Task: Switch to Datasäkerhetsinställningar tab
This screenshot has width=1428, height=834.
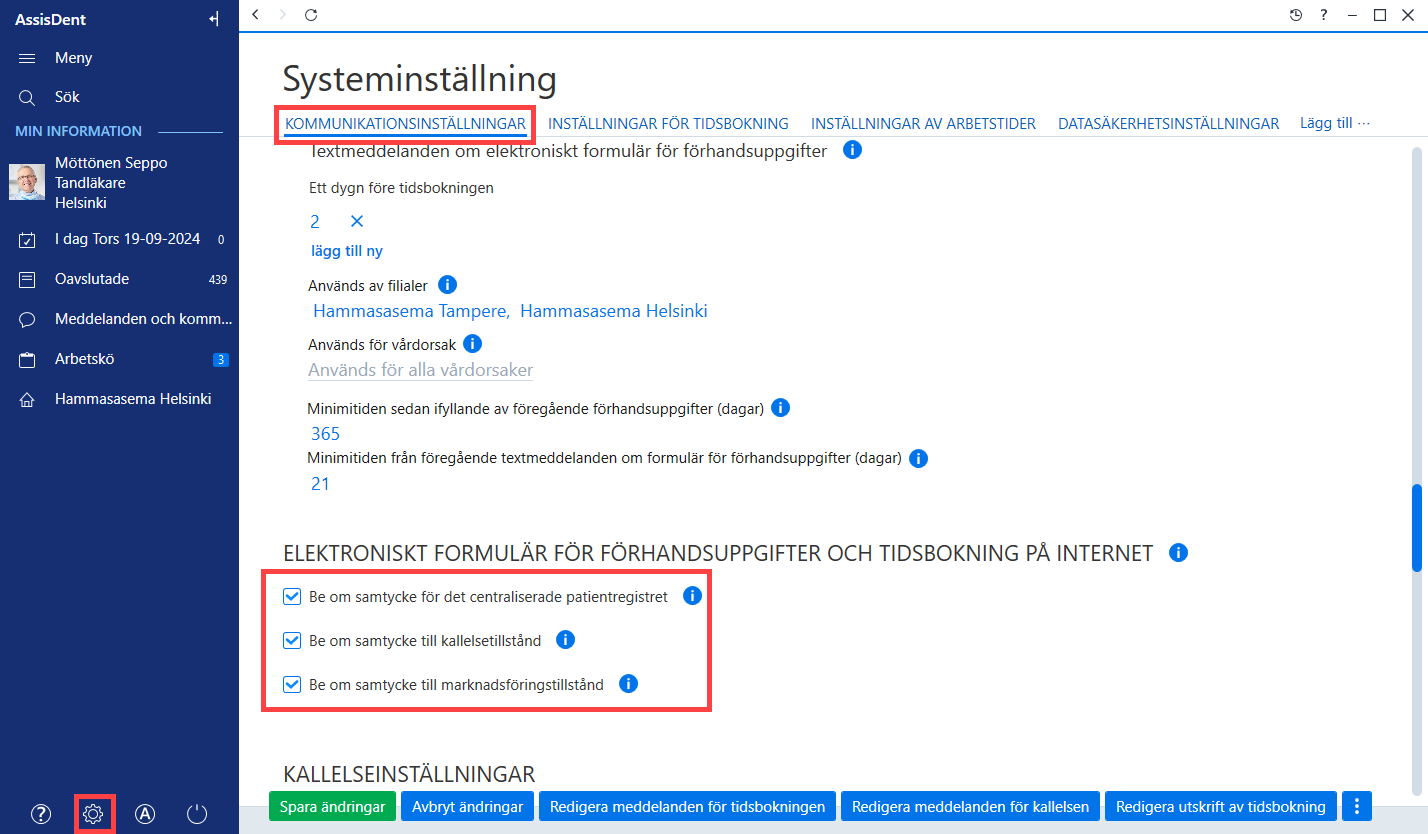Action: pyautogui.click(x=1169, y=124)
